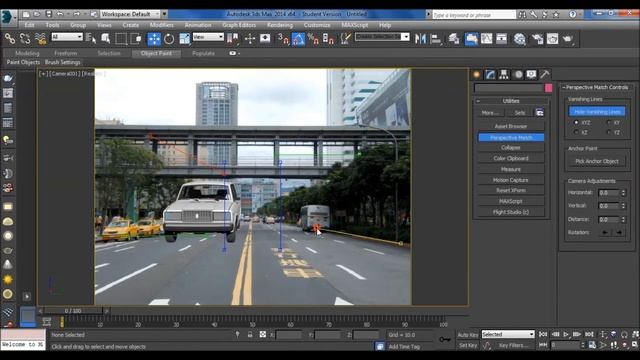This screenshot has height=360, width=640.
Task: Click the Save File icon in quick access toolbar
Action: tap(49, 14)
